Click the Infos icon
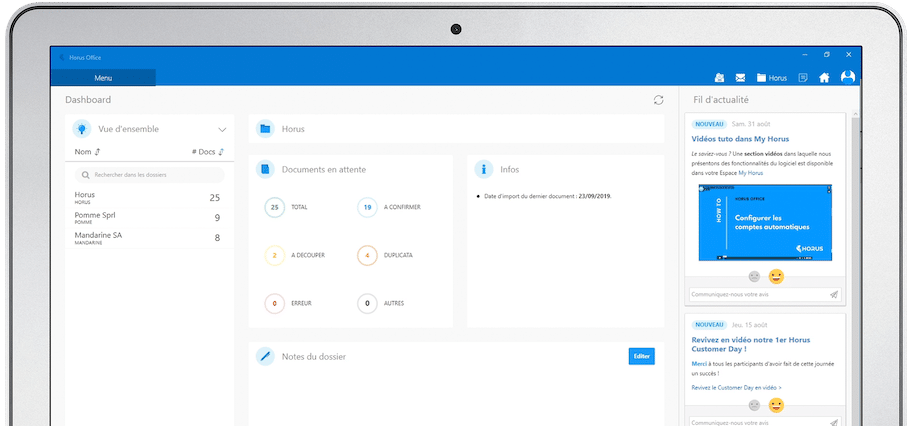Screen dimensions: 907x426 pos(484,169)
